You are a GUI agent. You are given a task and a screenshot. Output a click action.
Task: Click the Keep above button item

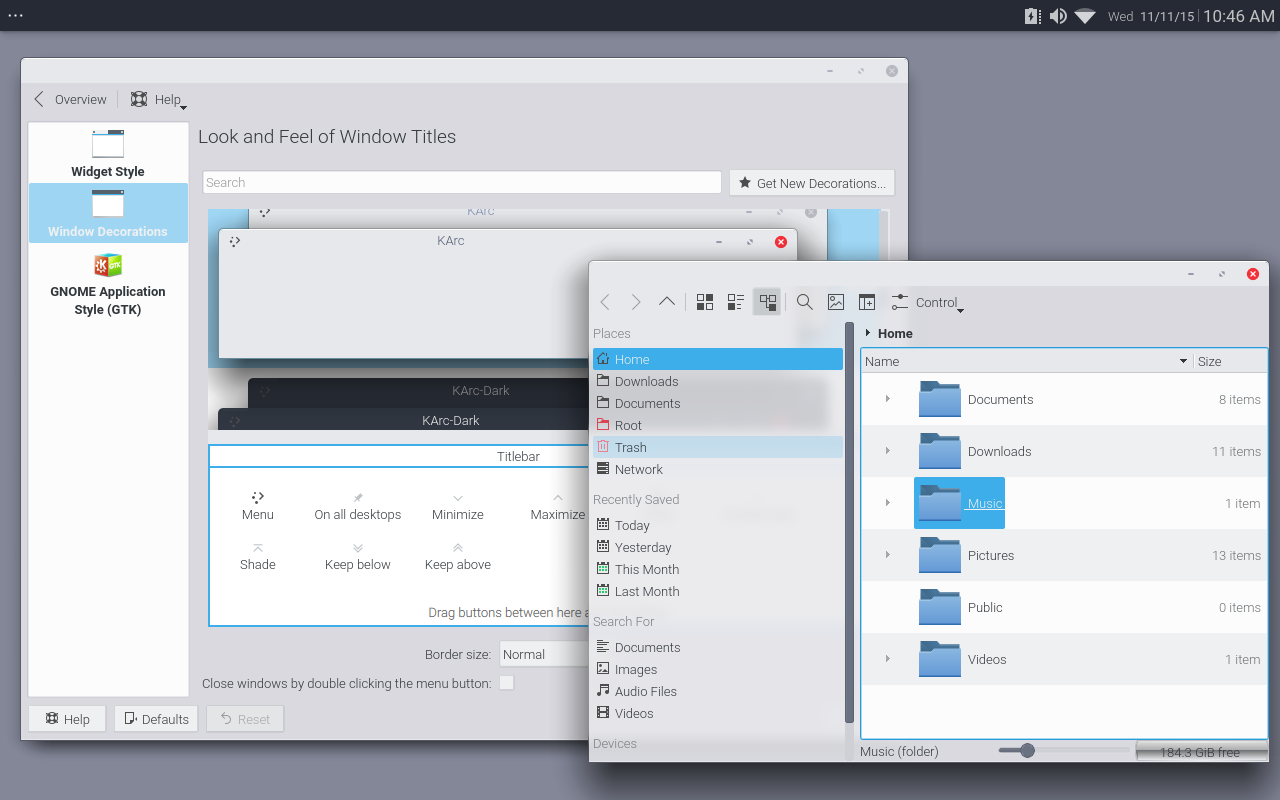458,556
